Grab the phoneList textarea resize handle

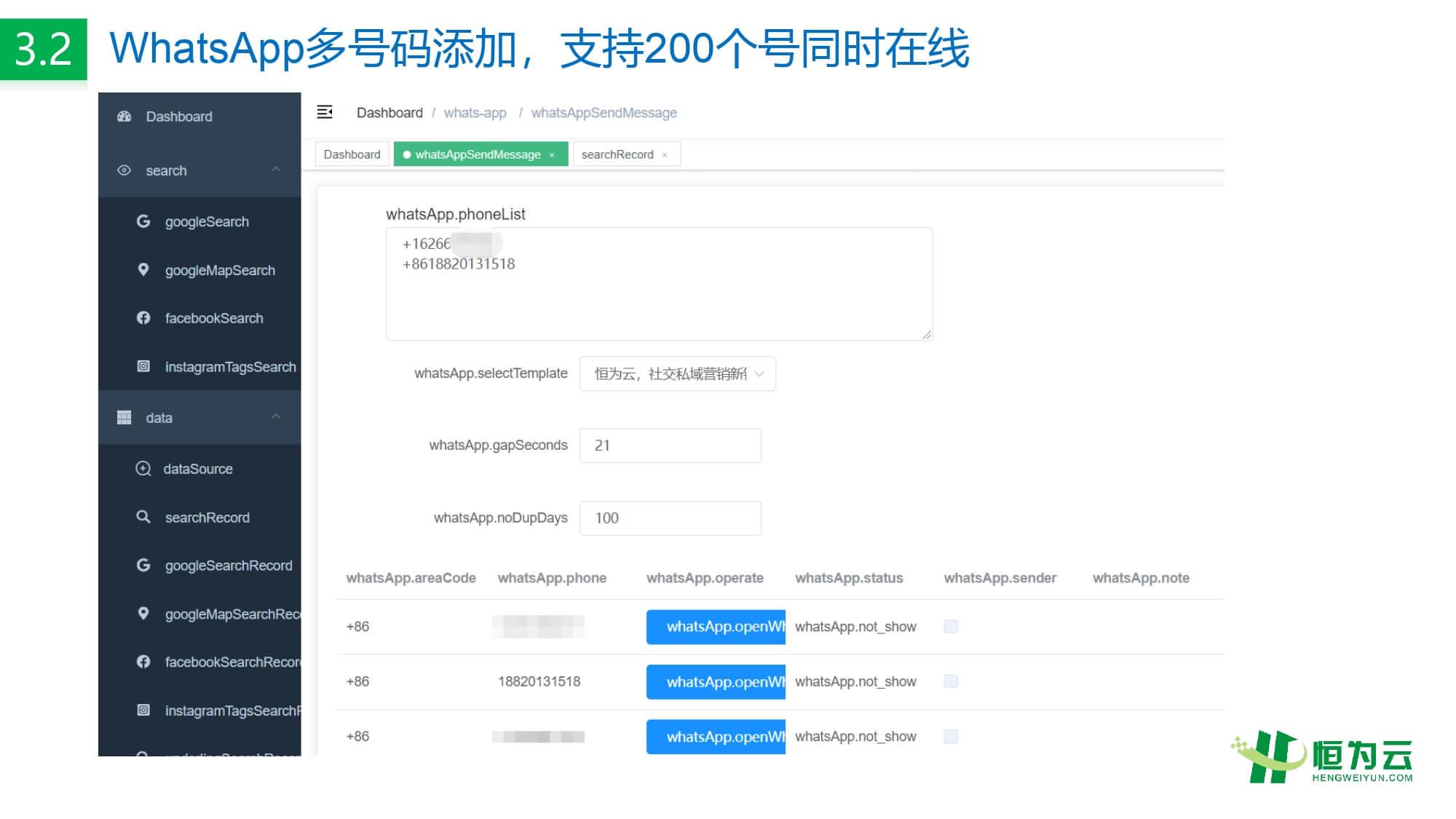coord(926,334)
